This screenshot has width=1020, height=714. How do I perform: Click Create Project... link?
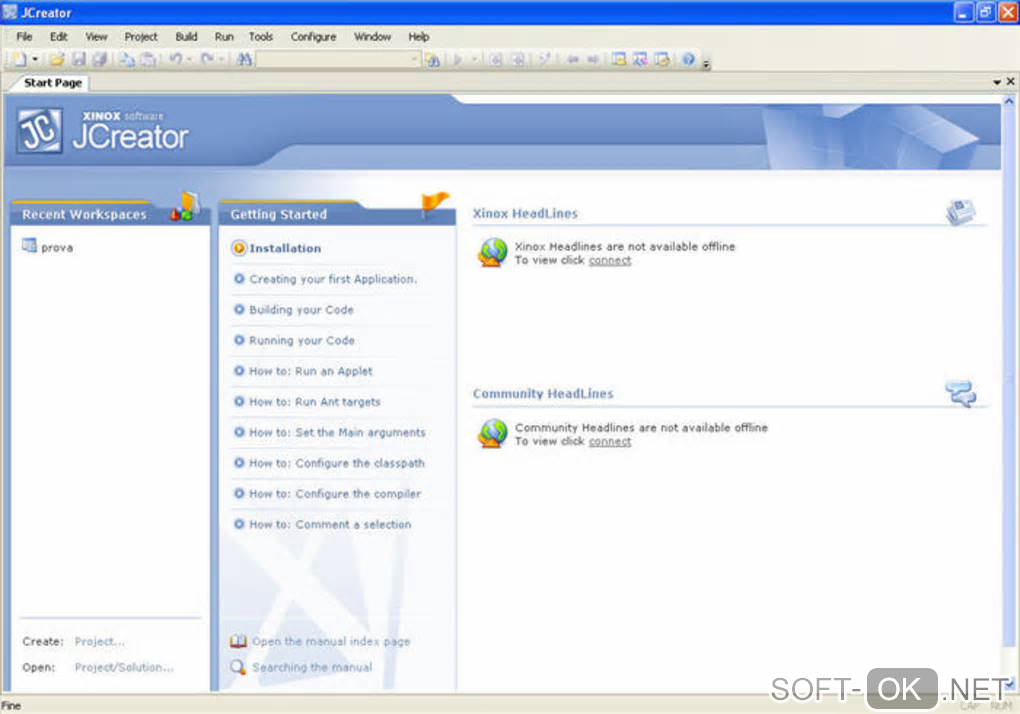[100, 641]
